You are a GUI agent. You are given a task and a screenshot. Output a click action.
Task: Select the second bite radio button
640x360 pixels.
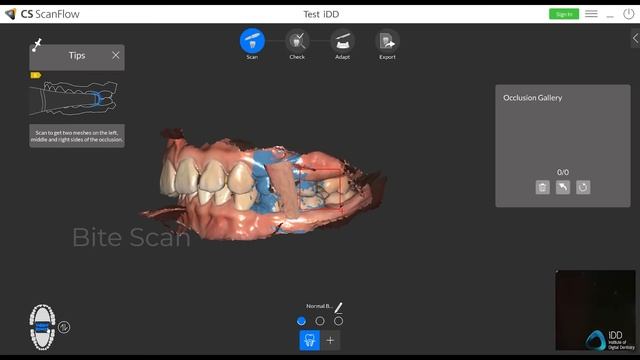tap(320, 321)
